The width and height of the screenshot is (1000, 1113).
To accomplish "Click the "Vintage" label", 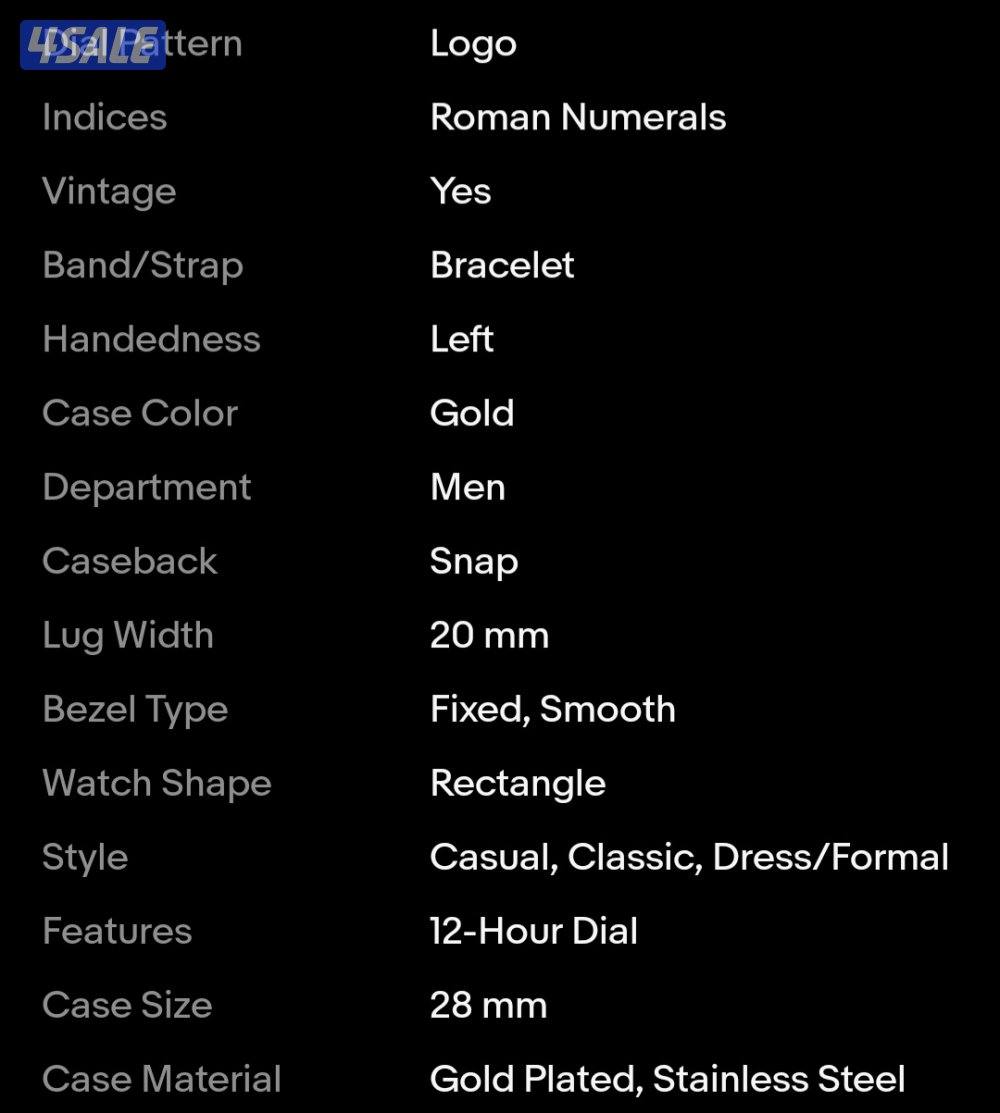I will [x=109, y=191].
